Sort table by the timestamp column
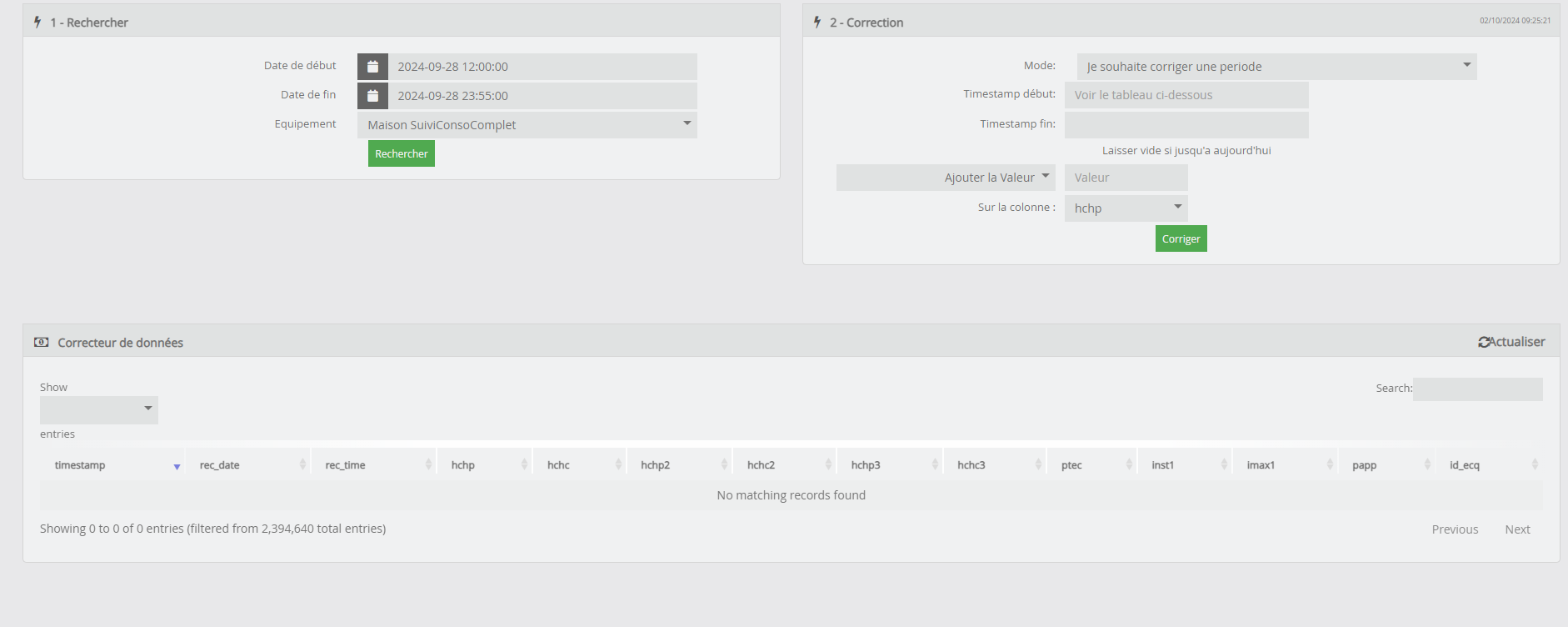This screenshot has height=627, width=1568. 80,465
